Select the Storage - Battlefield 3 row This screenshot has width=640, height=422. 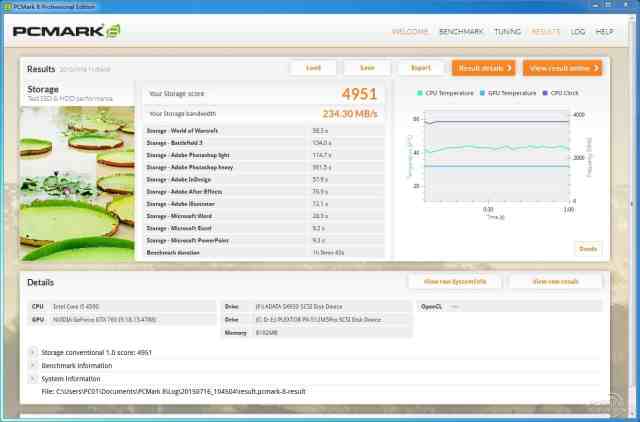pos(264,143)
